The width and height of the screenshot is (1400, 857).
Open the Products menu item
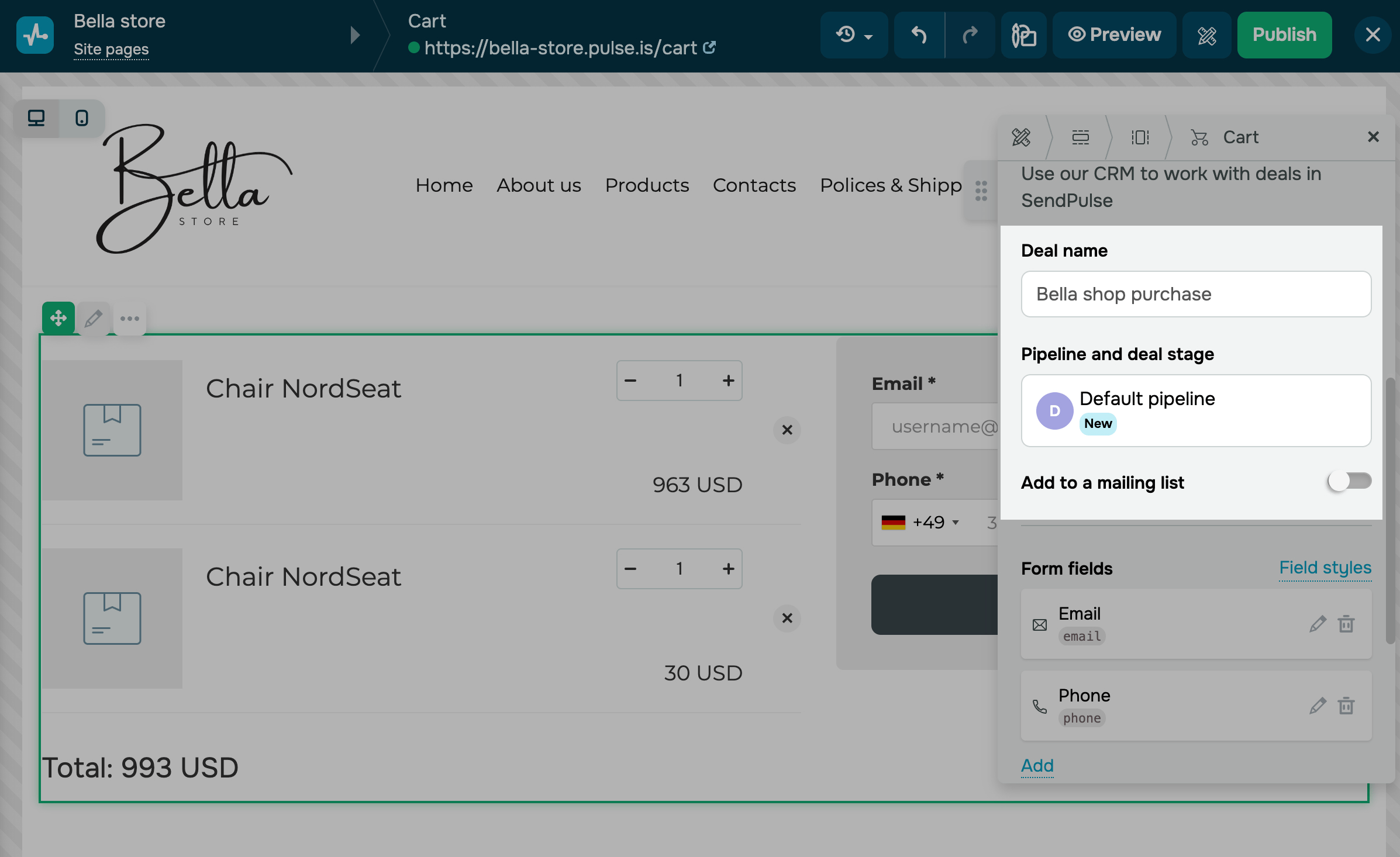pos(647,185)
